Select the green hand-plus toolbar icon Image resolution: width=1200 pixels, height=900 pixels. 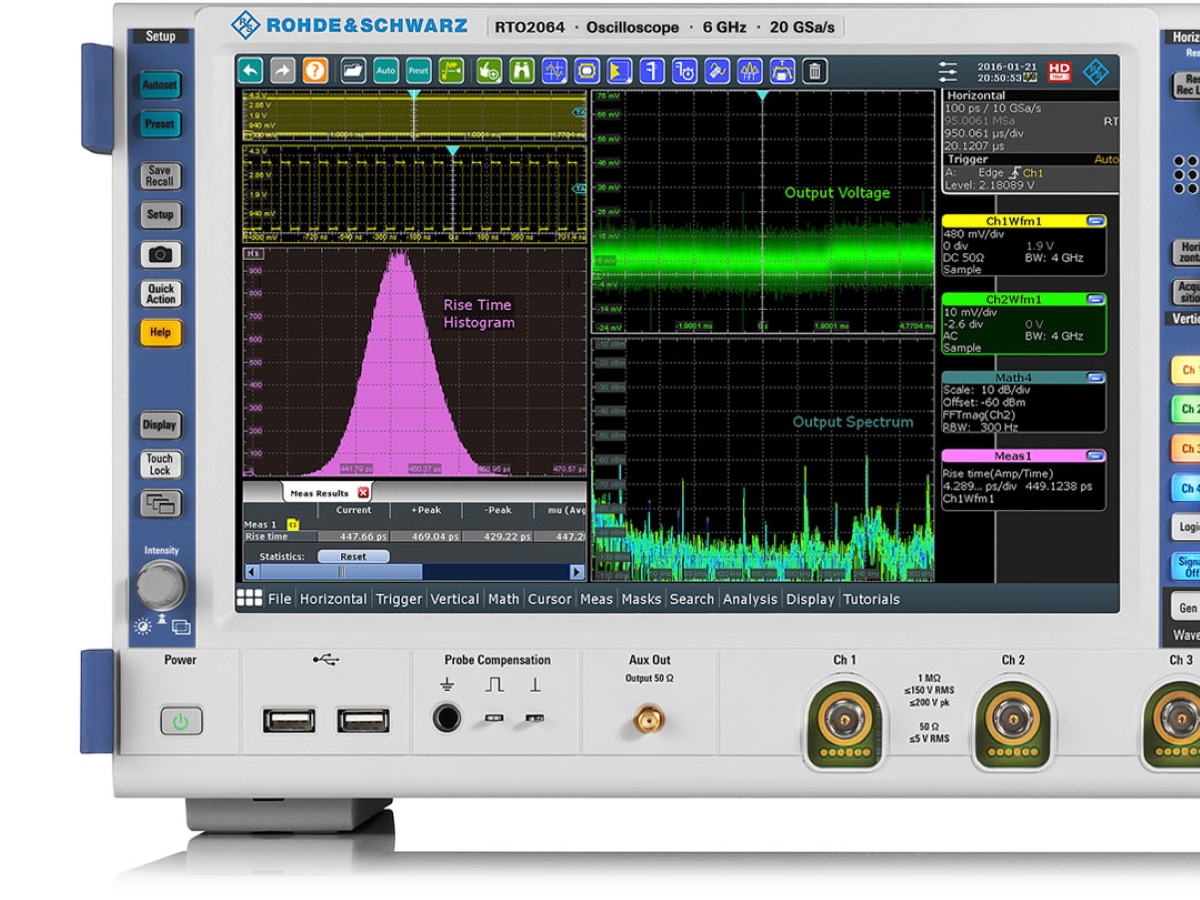[488, 71]
